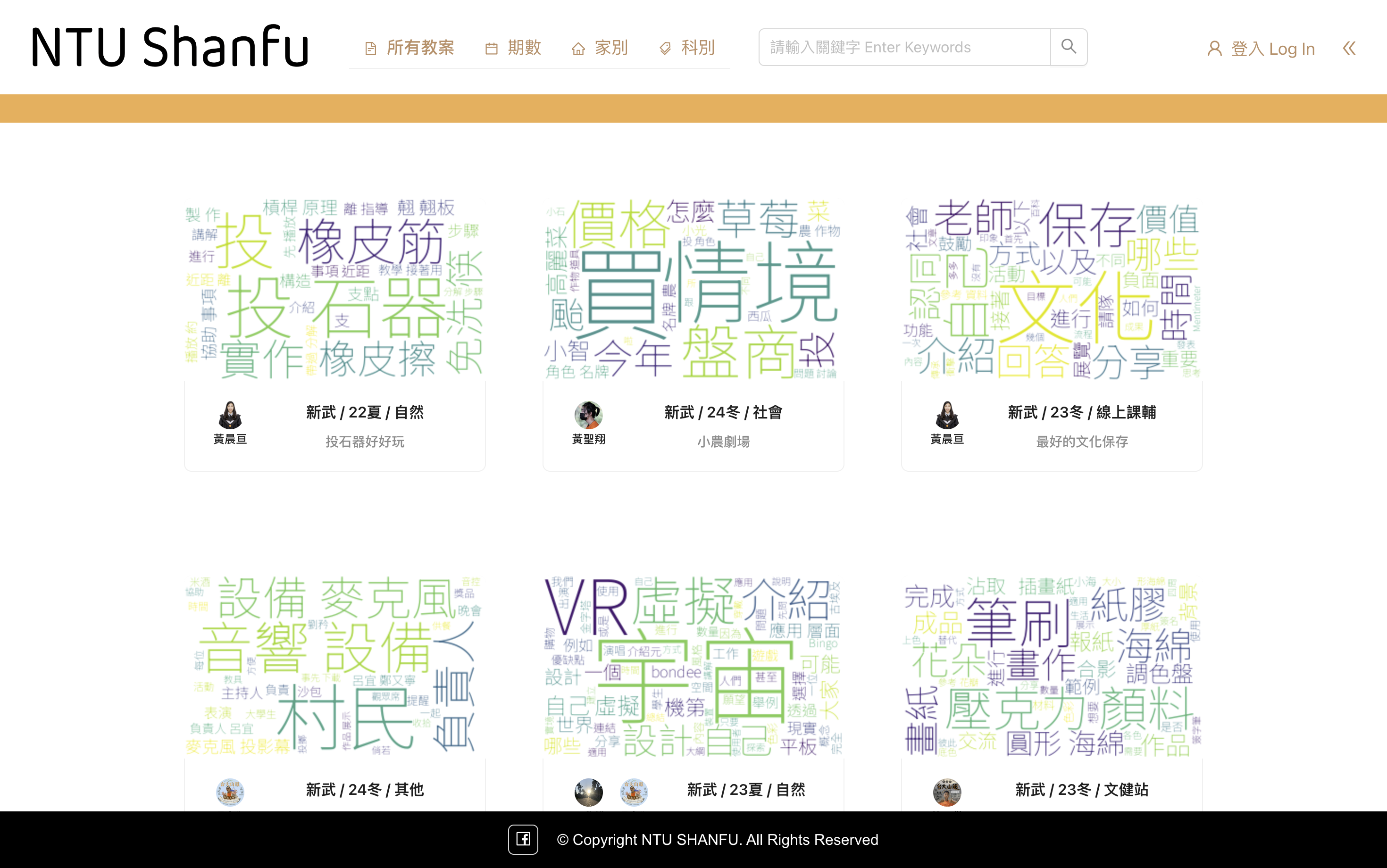
Task: Open the 小農劇場 word cloud card
Action: [x=693, y=289]
